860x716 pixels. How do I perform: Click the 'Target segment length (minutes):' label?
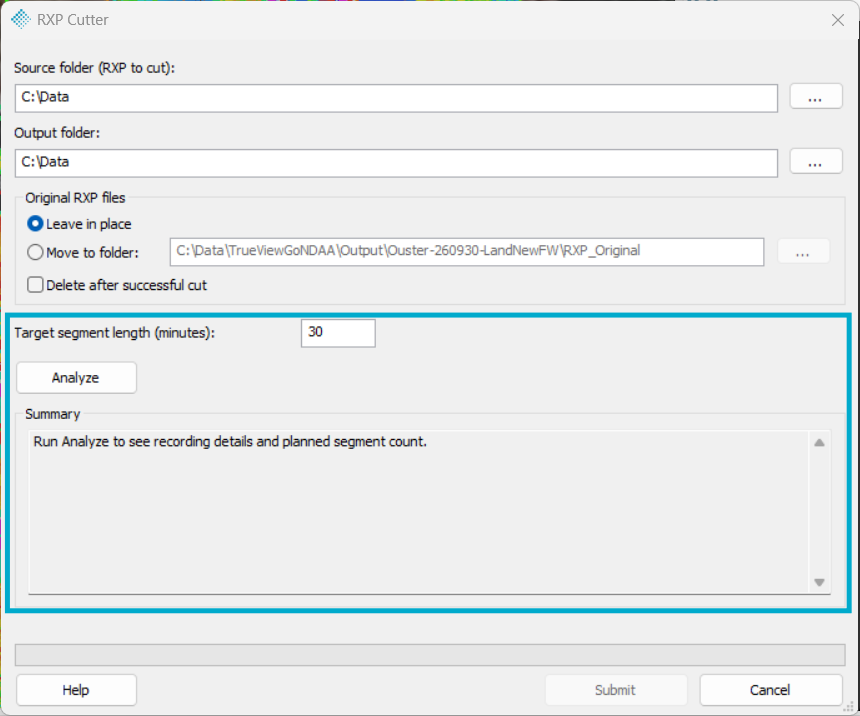(x=115, y=333)
